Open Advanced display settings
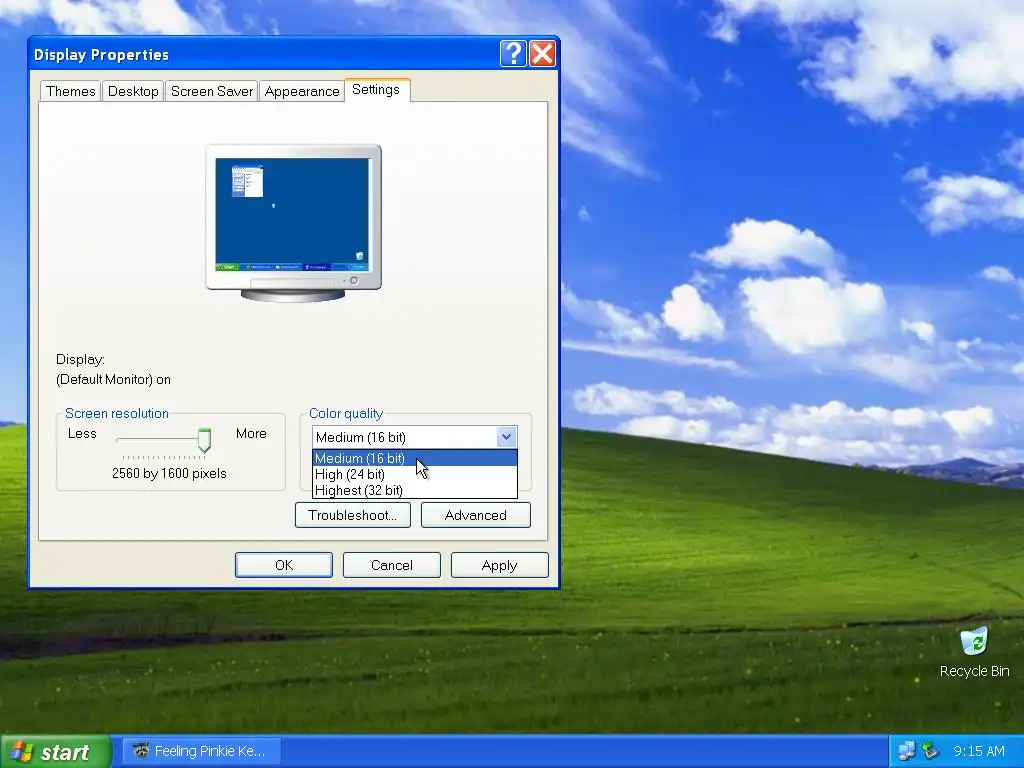Screen dimensions: 1024x768 click(475, 515)
